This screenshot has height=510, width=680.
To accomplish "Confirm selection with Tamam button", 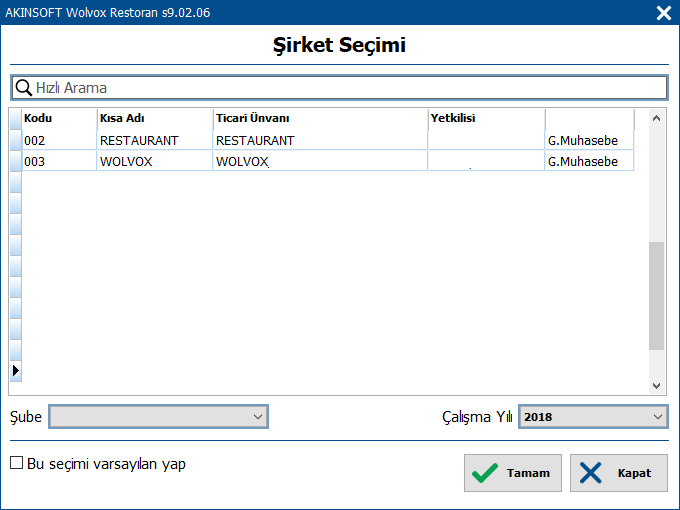I will pos(513,473).
